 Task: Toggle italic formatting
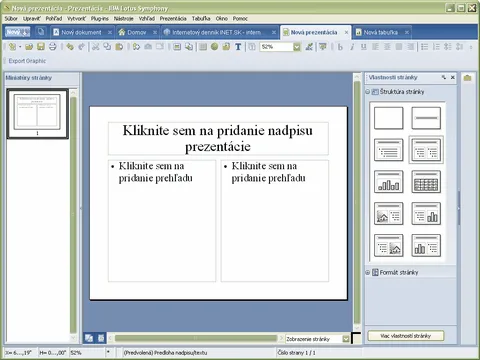pyautogui.click(x=352, y=47)
